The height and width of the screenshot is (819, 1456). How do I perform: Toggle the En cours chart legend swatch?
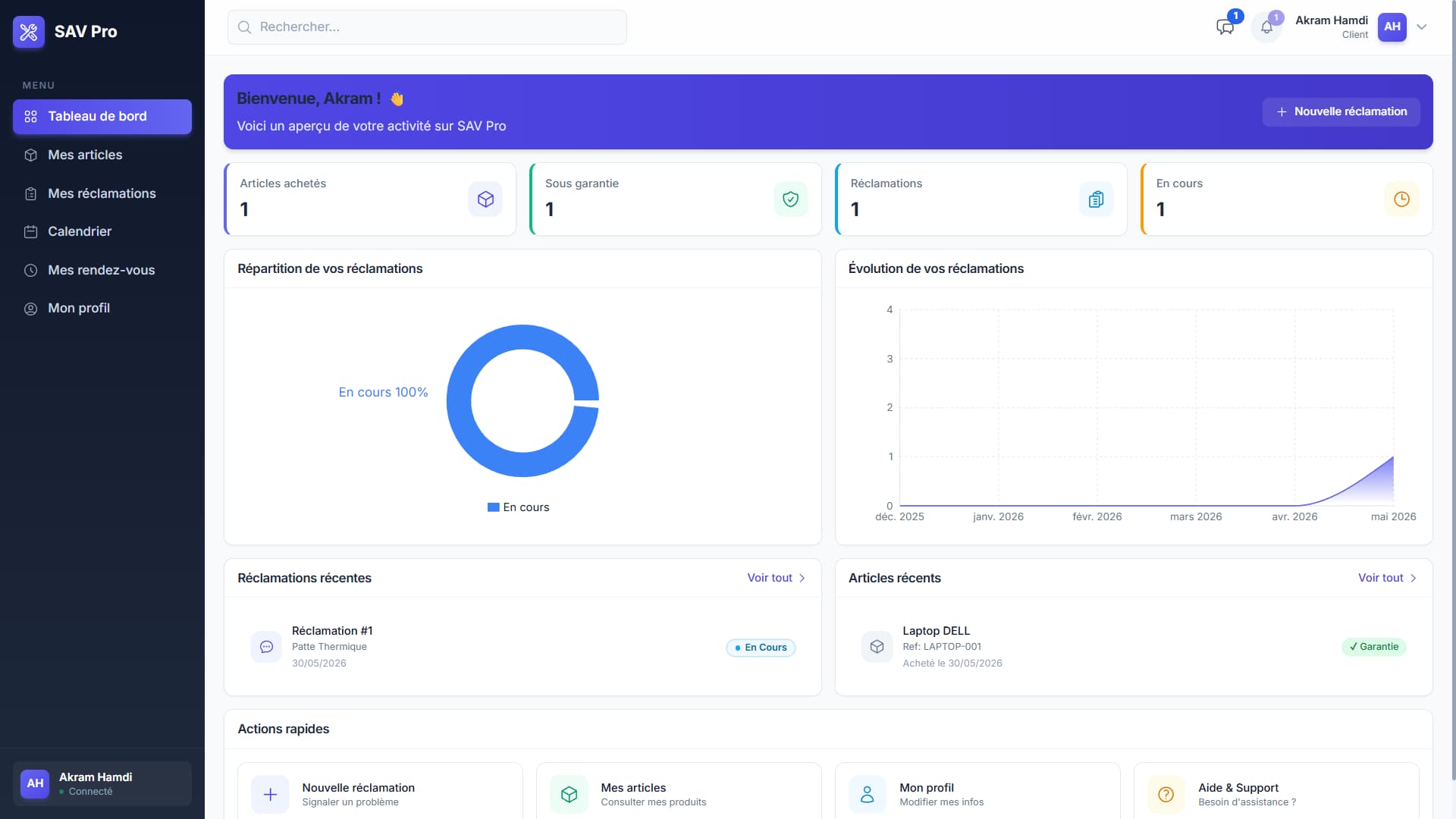click(493, 507)
